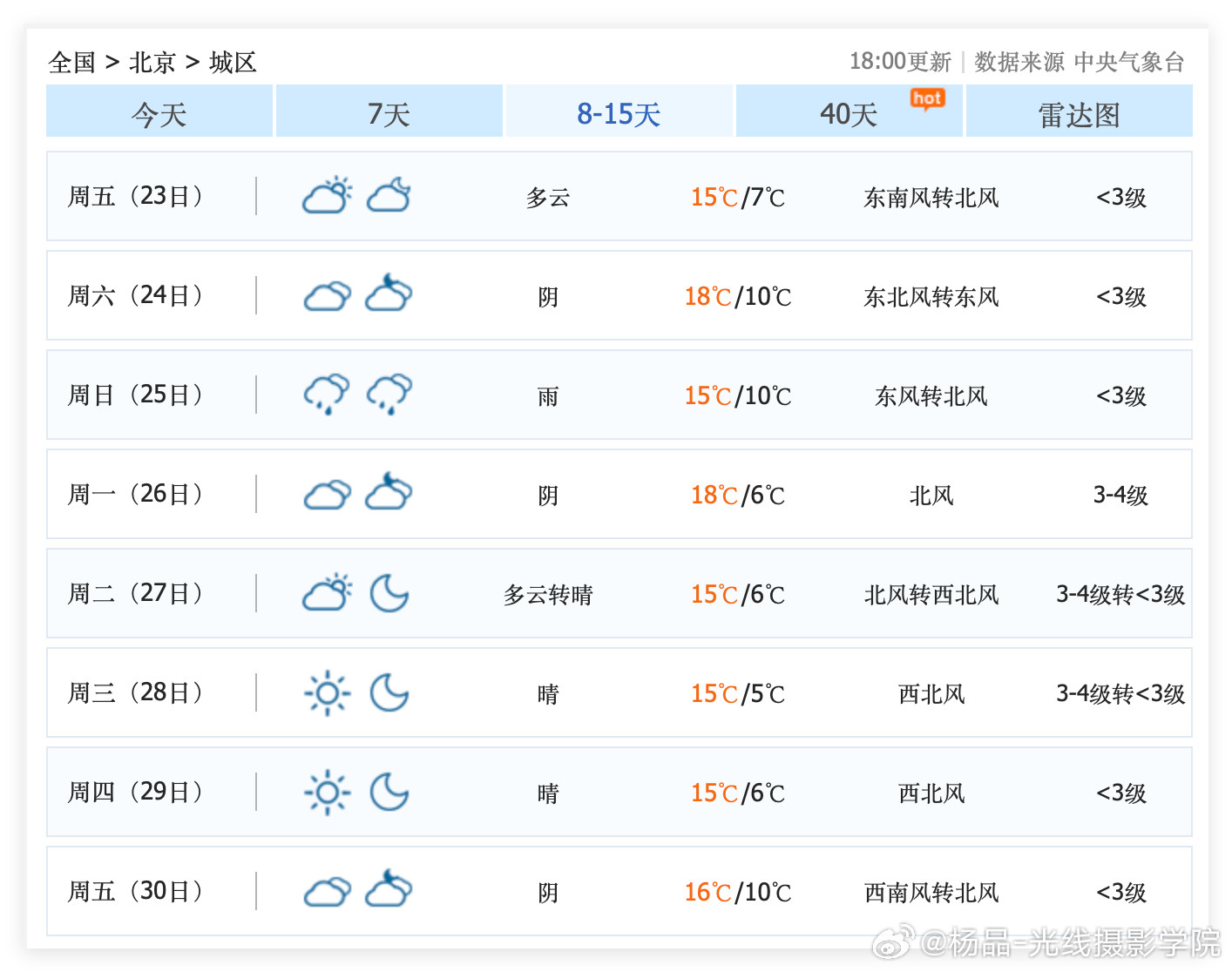The image size is (1232, 972).
Task: Click the daytime overcast cloud icon for 周六(24日)
Action: tap(327, 296)
